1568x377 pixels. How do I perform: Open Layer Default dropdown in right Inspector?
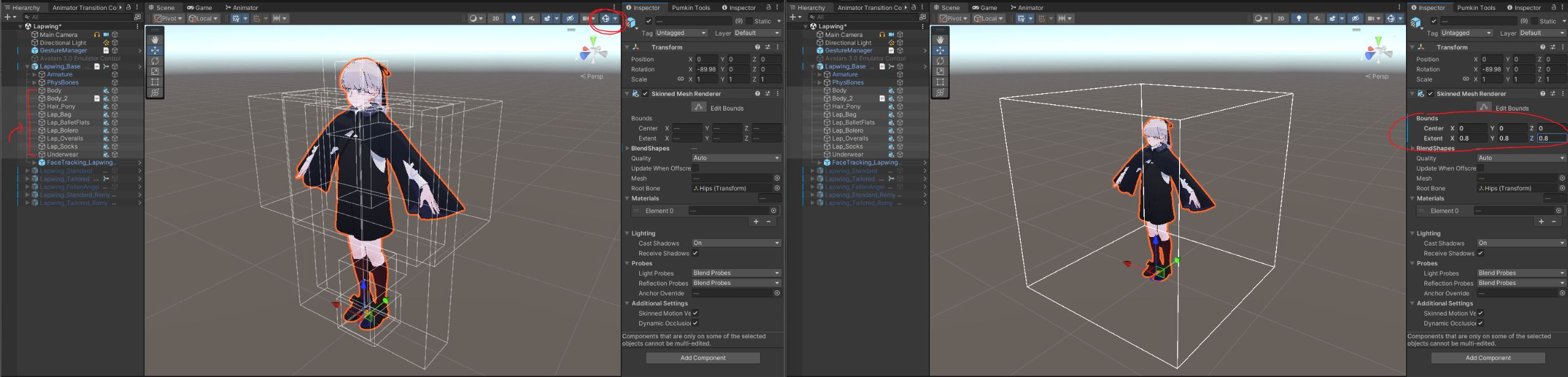1544,33
